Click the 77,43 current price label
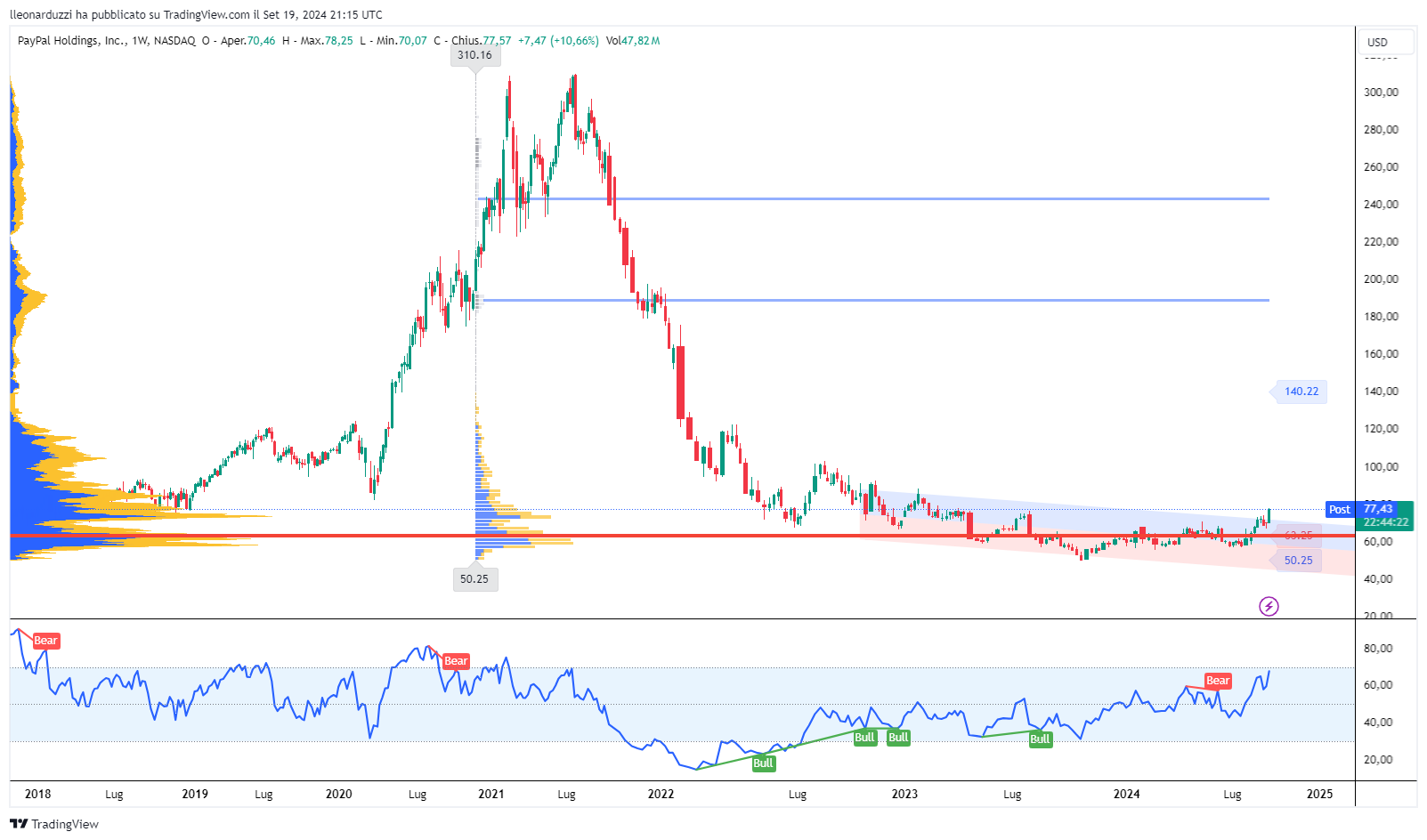The height and width of the screenshot is (840, 1427). click(1378, 509)
